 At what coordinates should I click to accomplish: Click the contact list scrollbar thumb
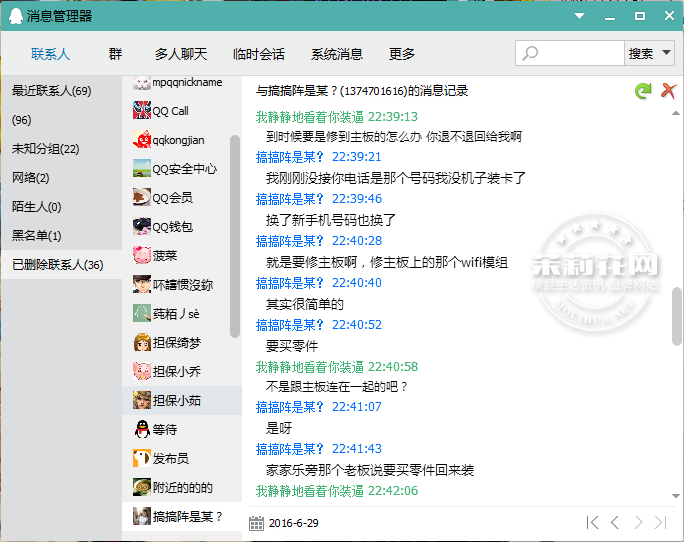click(x=235, y=236)
